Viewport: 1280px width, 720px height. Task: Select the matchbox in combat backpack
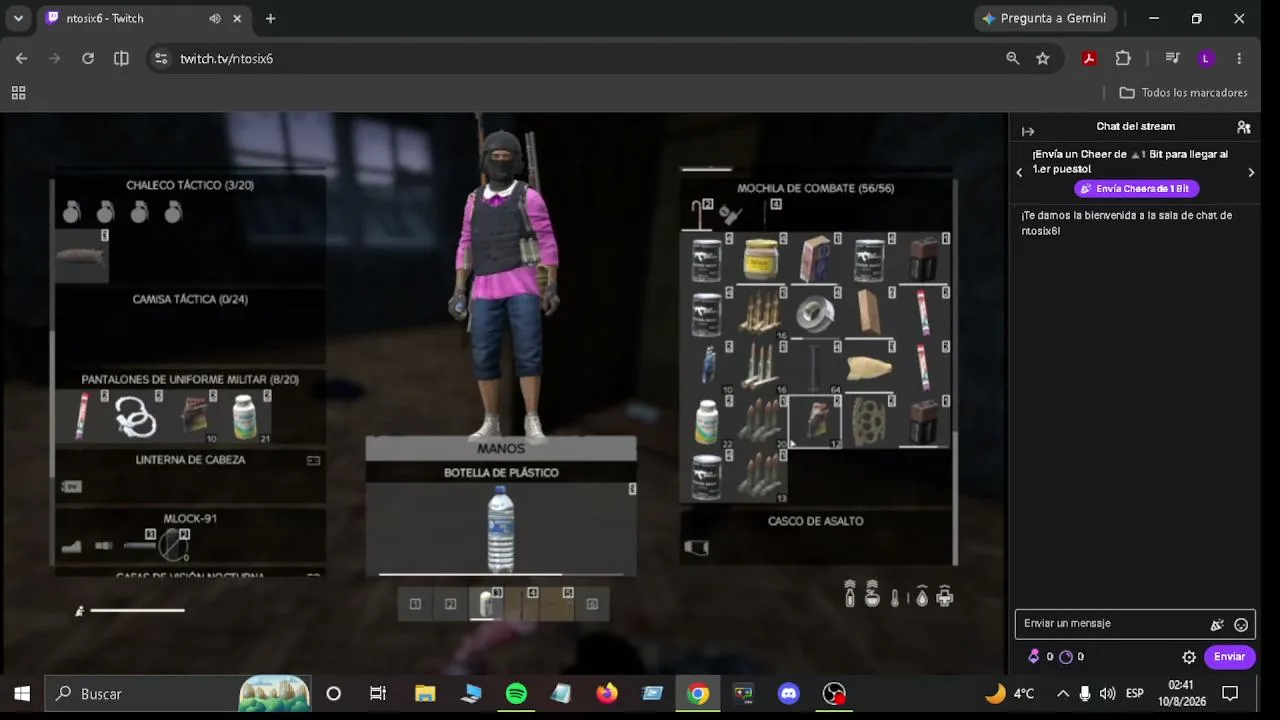coord(815,259)
